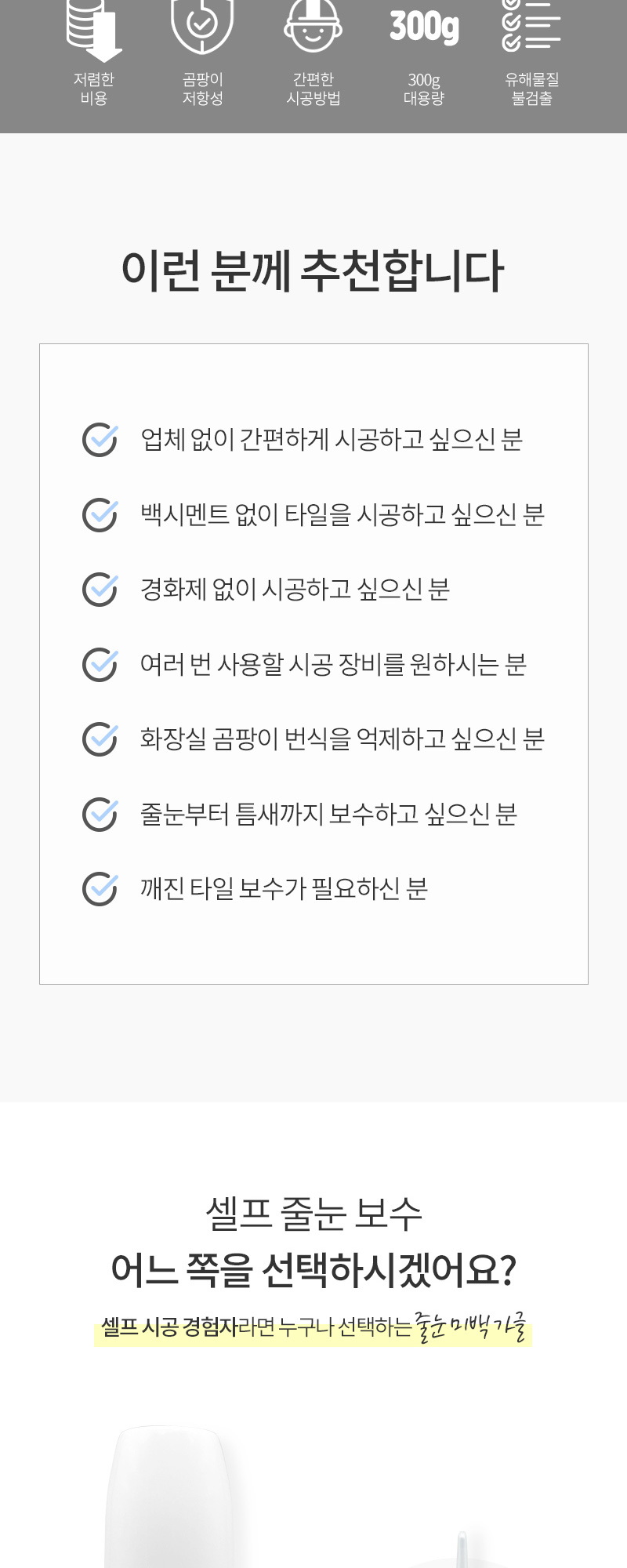Click checkmark beside 업체 없이 간편하게 시공
This screenshot has width=627, height=1568.
point(100,439)
